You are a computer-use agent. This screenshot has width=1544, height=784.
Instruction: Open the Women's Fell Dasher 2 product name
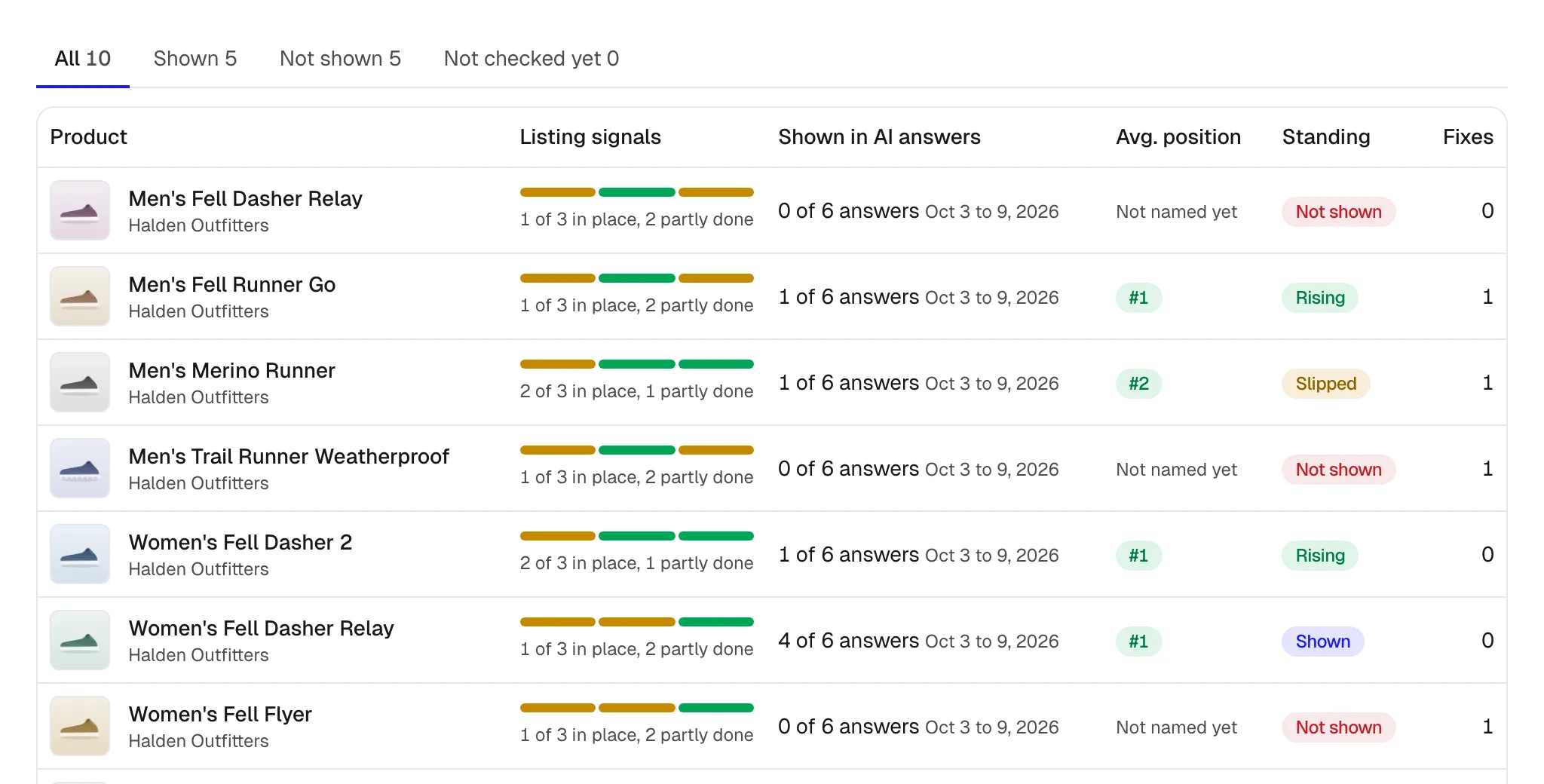[x=240, y=542]
